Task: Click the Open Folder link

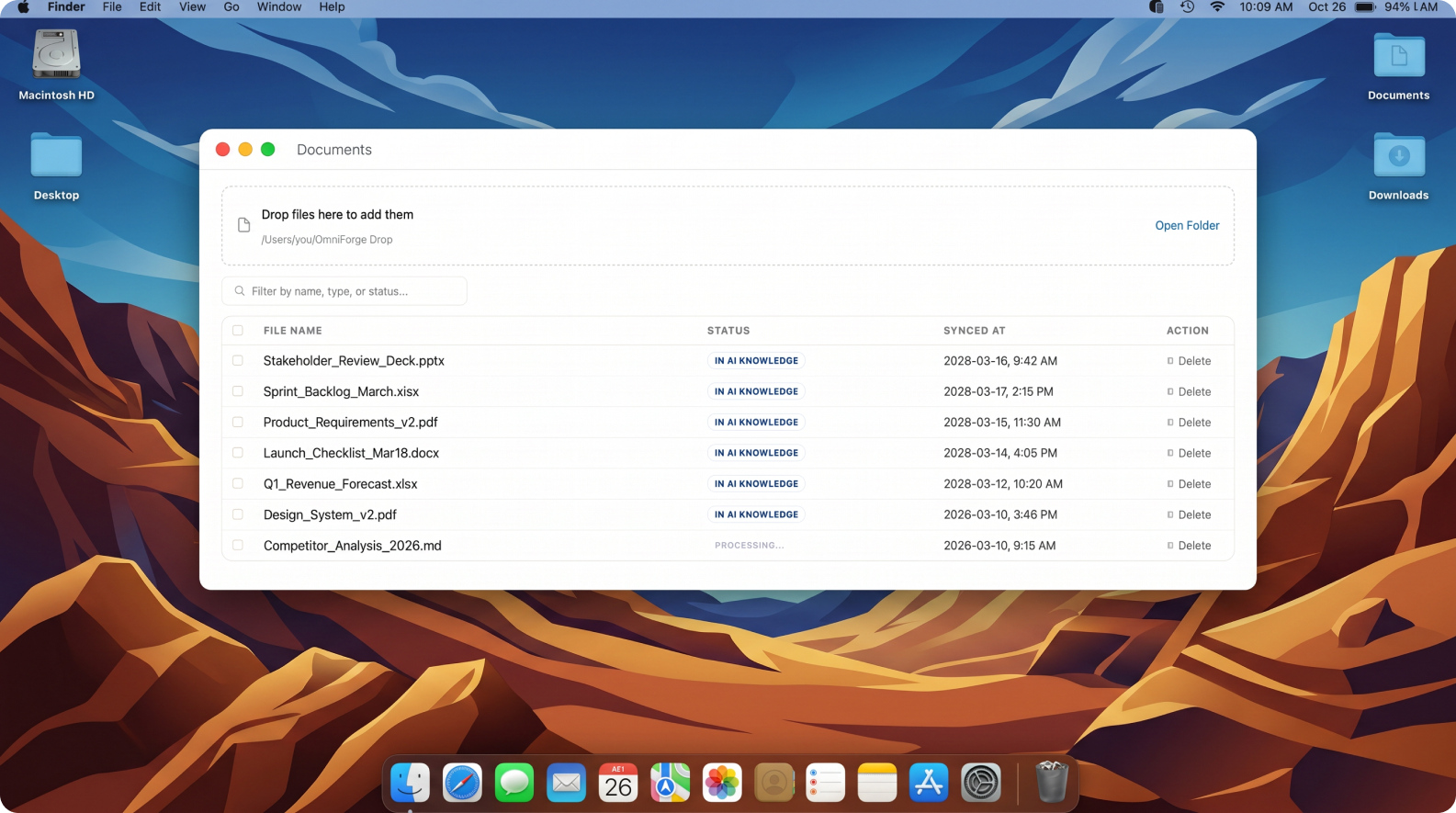Action: pyautogui.click(x=1187, y=225)
